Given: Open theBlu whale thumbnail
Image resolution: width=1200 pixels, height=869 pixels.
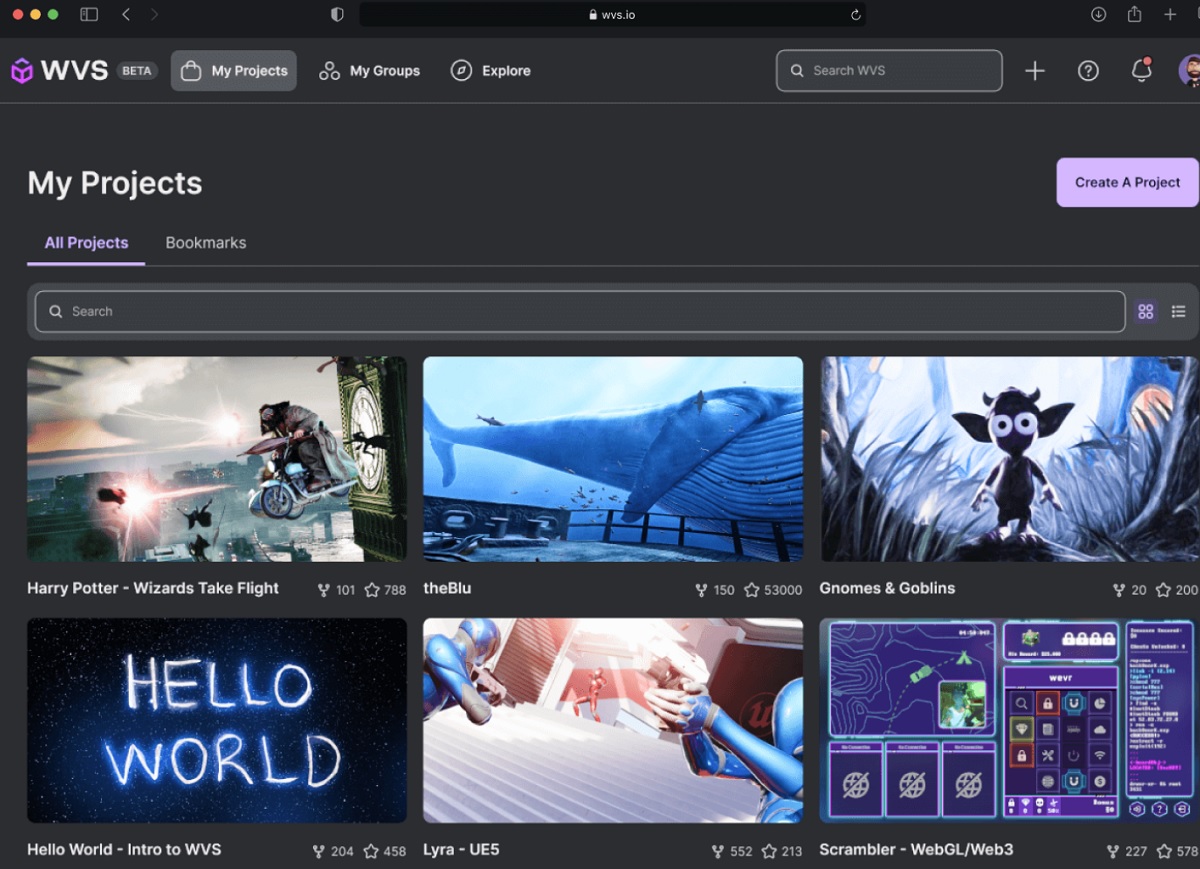Looking at the screenshot, I should point(613,459).
